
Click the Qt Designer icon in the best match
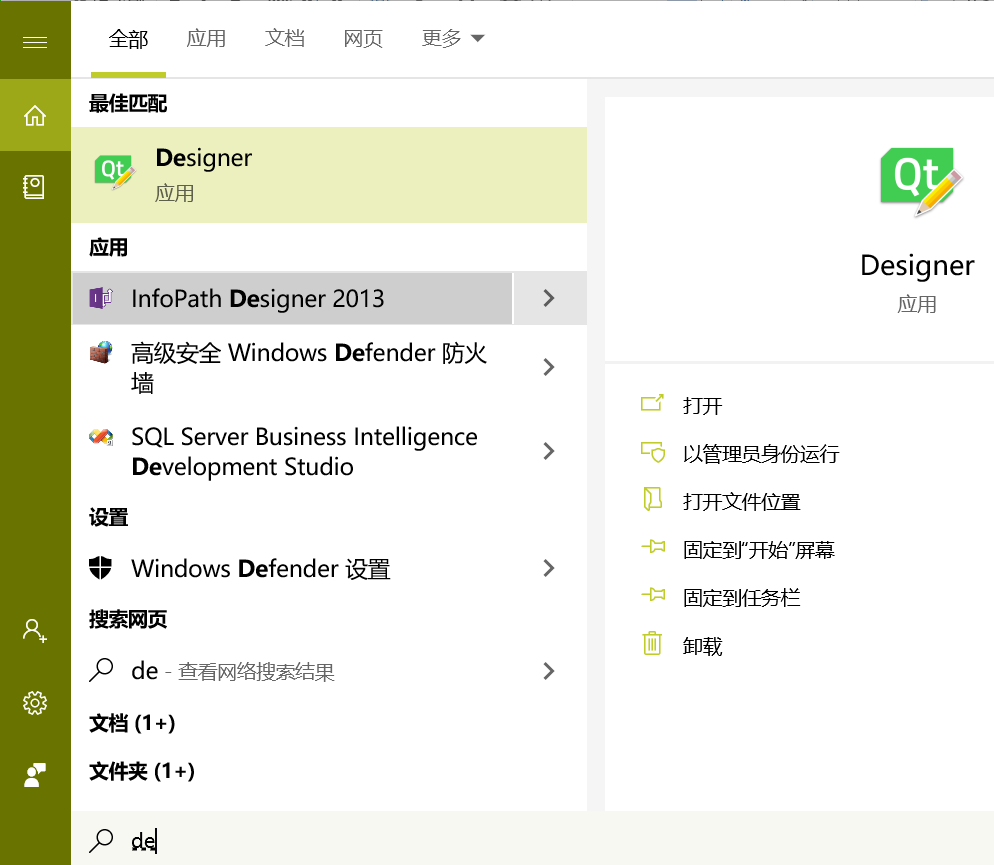pos(115,171)
